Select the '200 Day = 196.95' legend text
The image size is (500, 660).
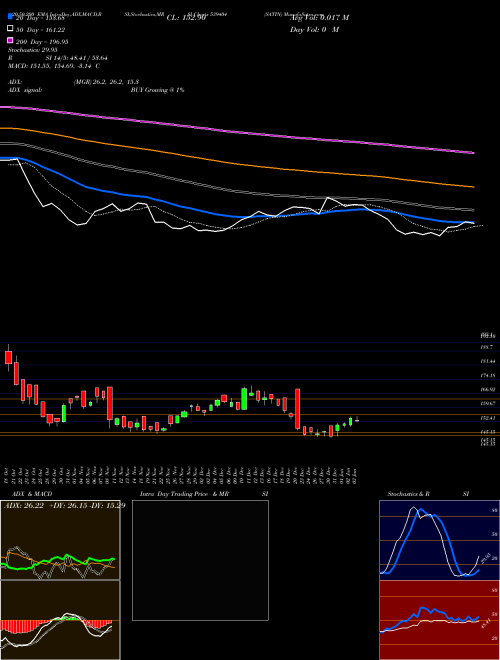point(42,42)
